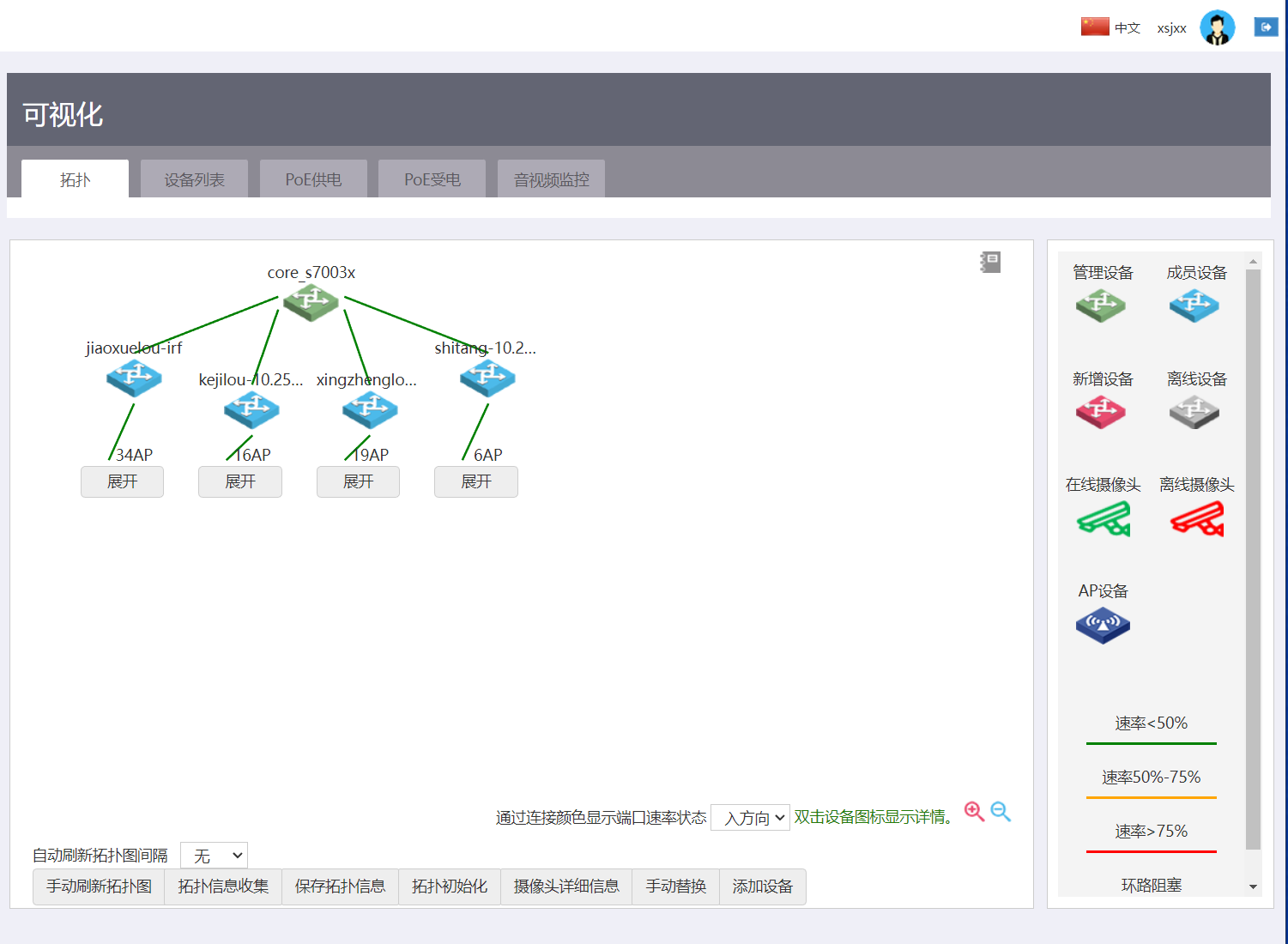This screenshot has width=1288, height=944.
Task: Switch to the PoE受电 tab
Action: 432,179
